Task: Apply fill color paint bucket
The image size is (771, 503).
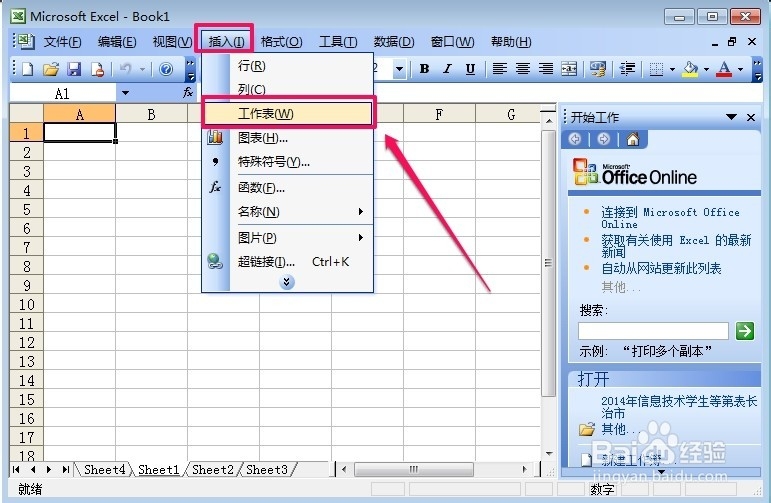Action: pyautogui.click(x=690, y=69)
